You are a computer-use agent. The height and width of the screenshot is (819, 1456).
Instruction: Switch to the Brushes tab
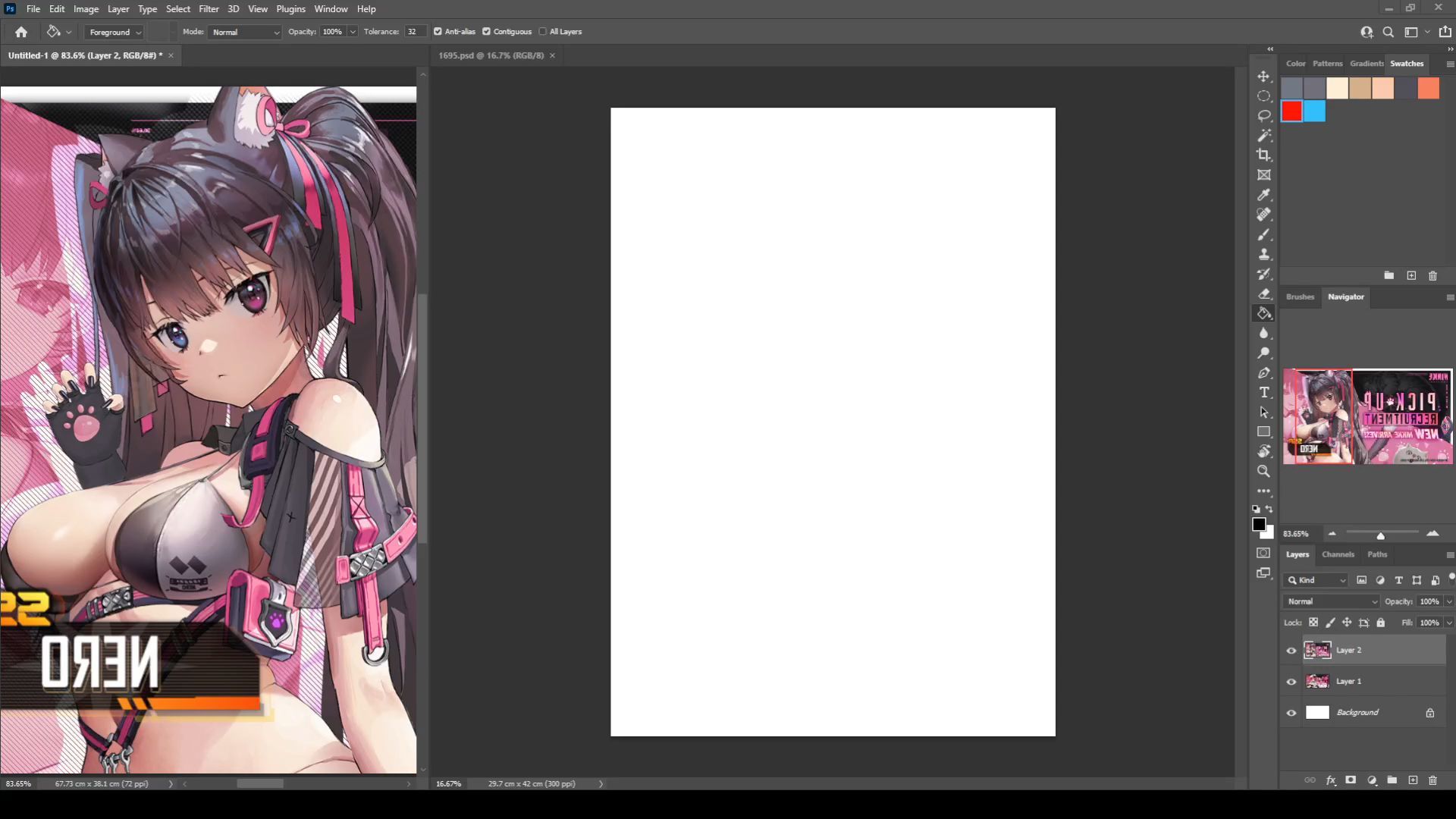[x=1300, y=297]
